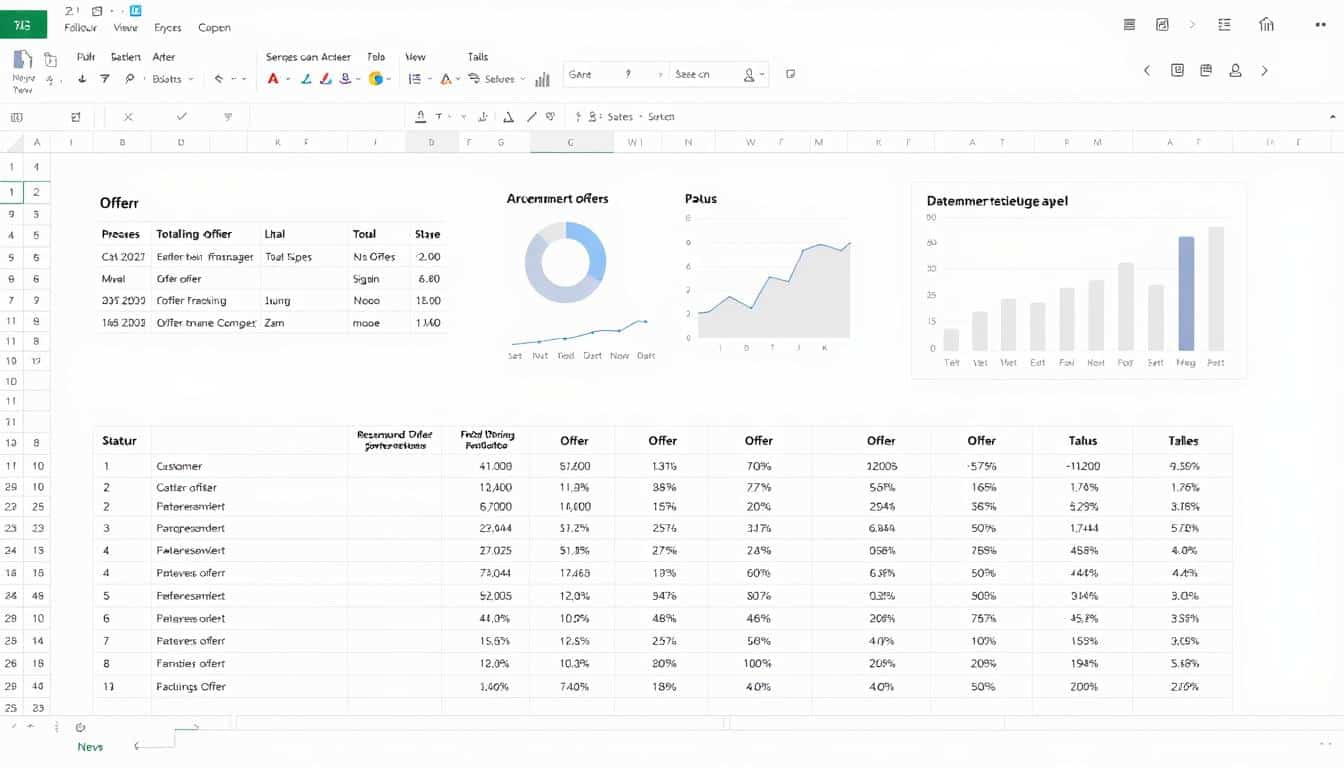Click the Arcemmert offers donut chart
The image size is (1344, 768).
(566, 263)
